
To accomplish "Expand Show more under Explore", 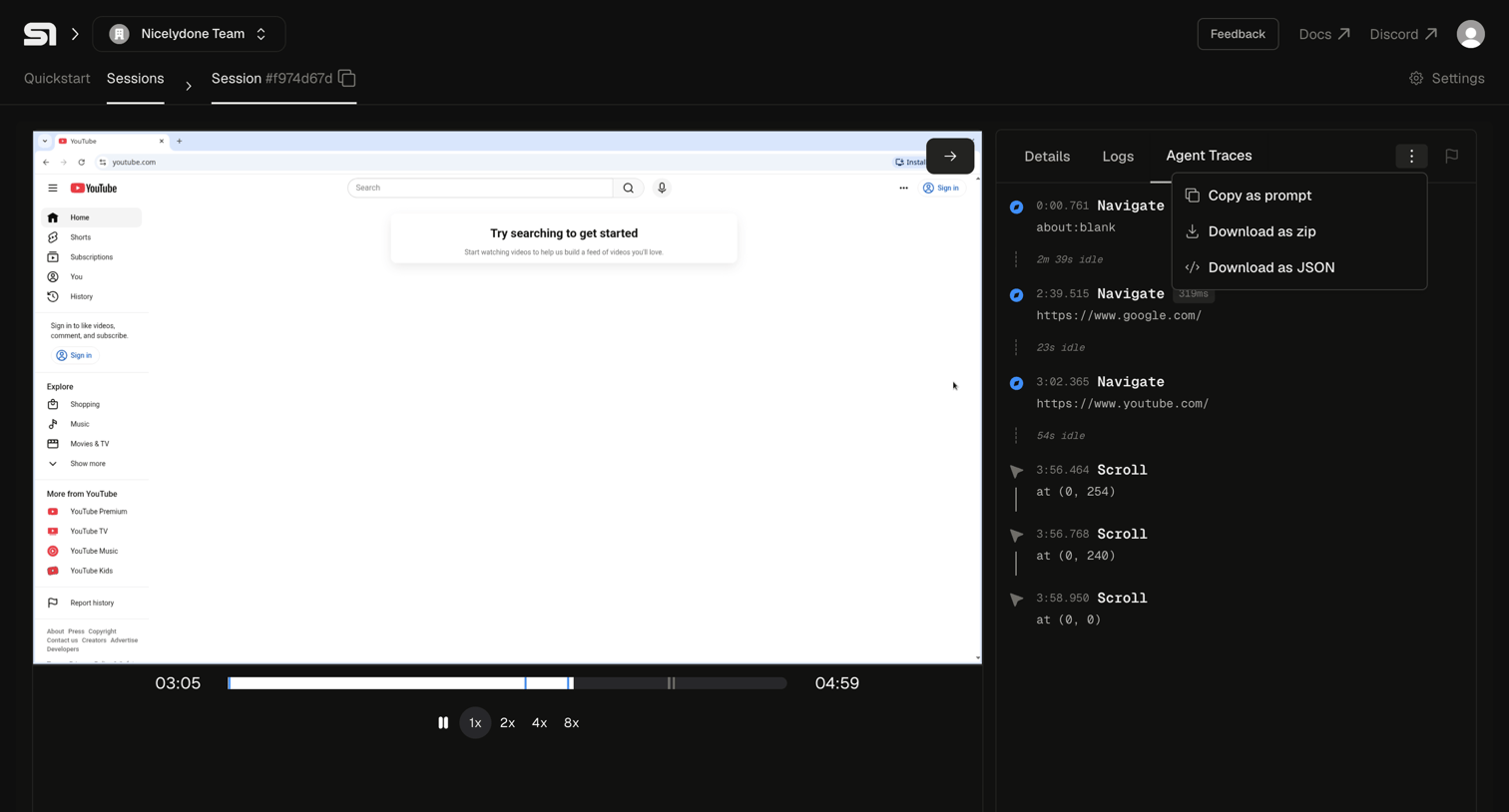I will 92,464.
